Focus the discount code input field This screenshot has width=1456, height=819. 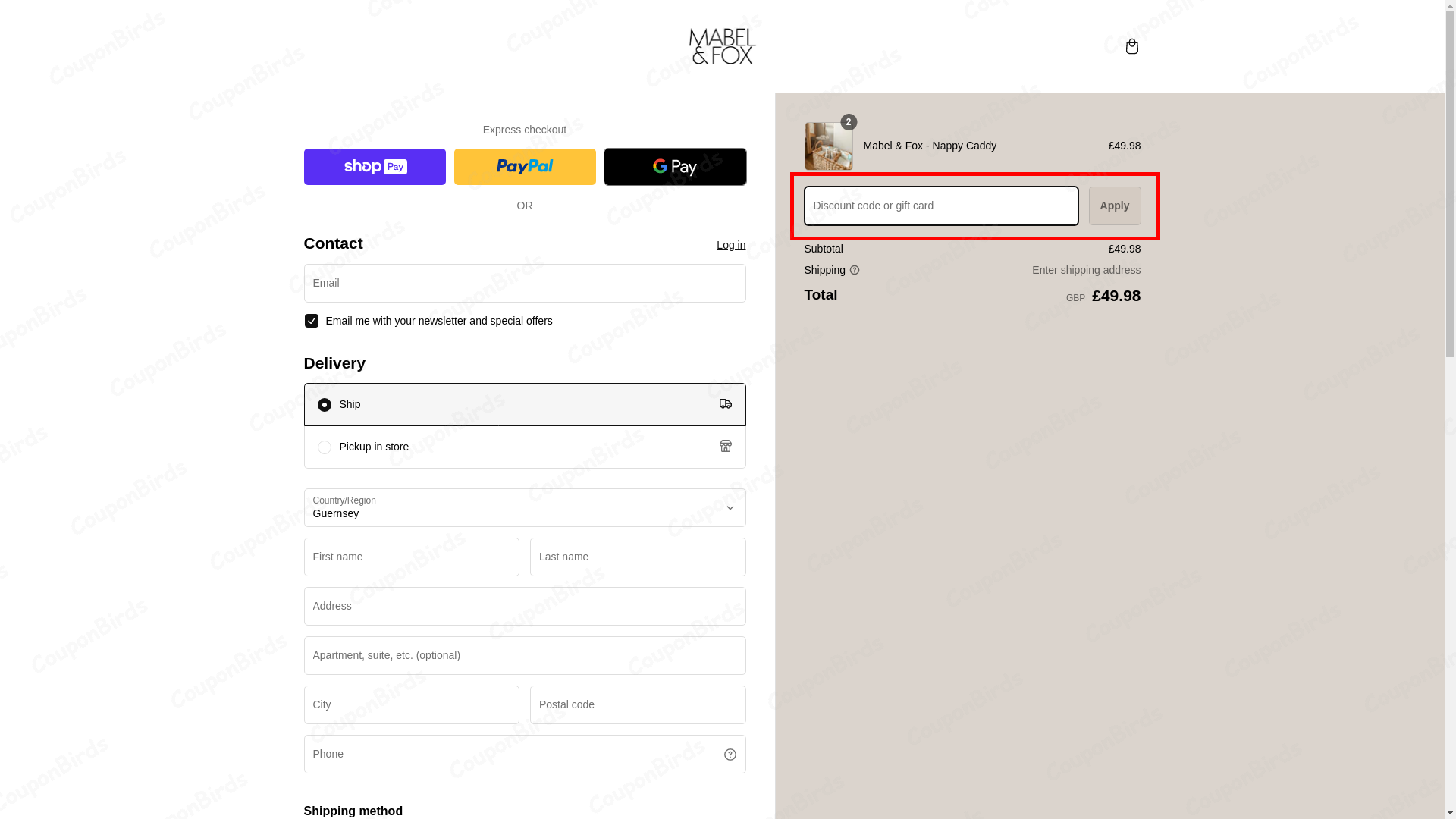click(941, 206)
